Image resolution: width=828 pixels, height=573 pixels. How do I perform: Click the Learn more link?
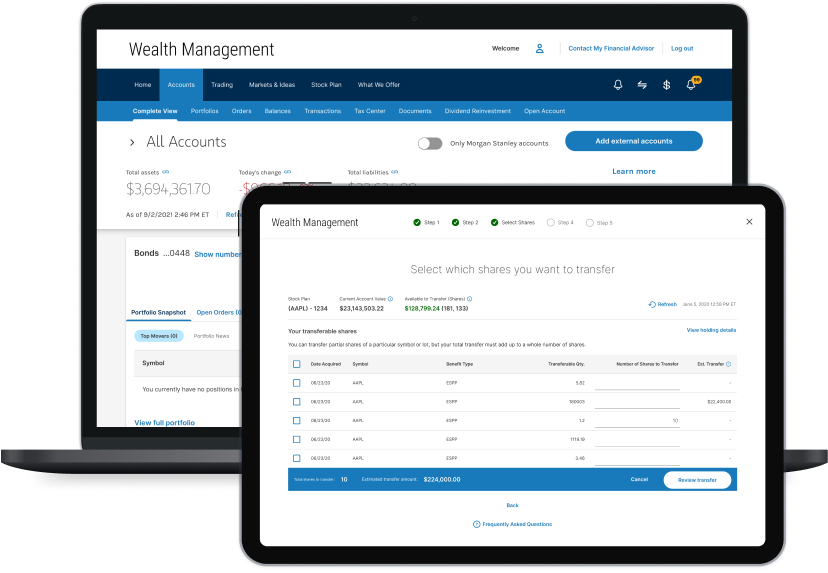coord(634,172)
